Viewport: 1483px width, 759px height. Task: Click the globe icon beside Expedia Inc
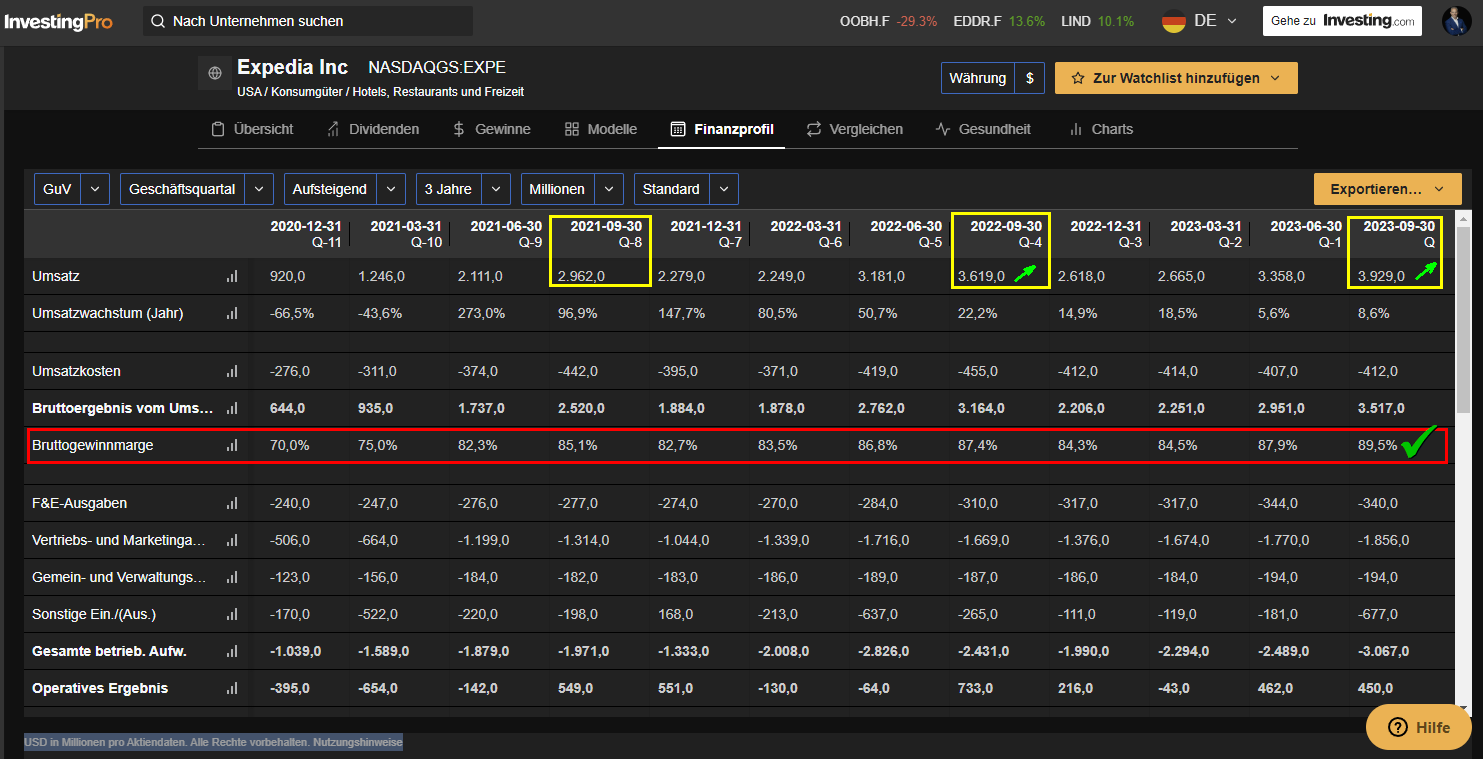[214, 74]
